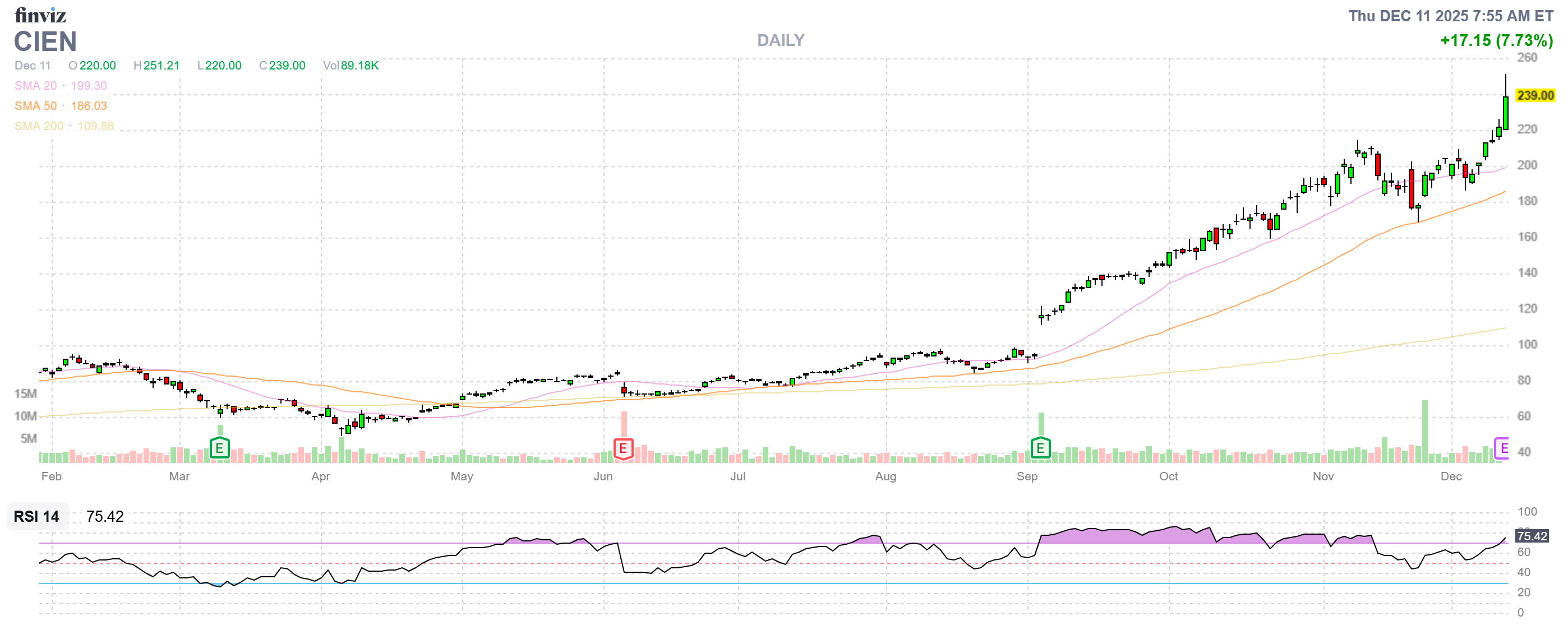Expand the Dec 11 quote details
Viewport: 1568px width, 630px height.
point(33,66)
